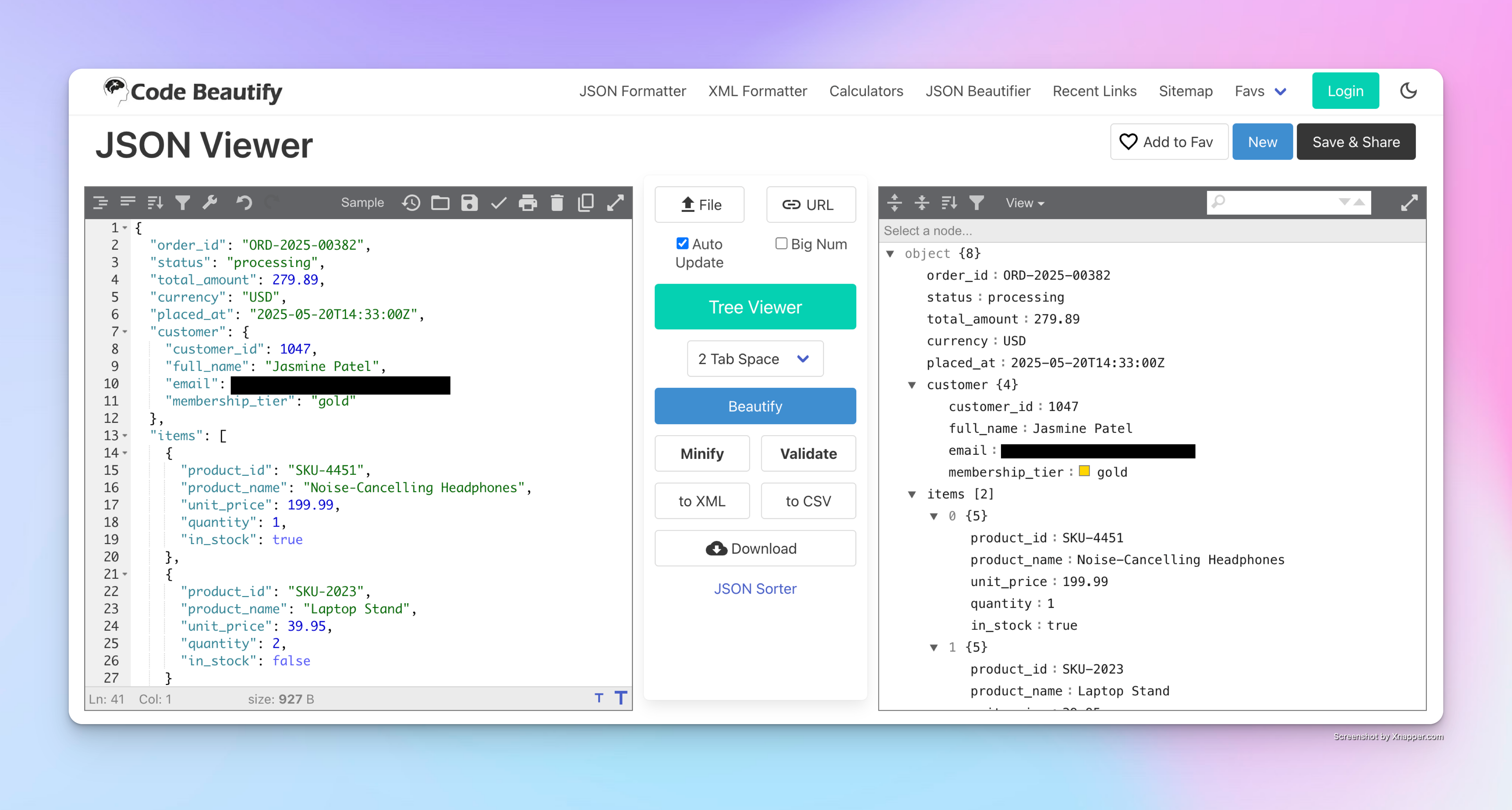Copy the JSON using the copy icon
1512x810 pixels.
click(x=585, y=202)
